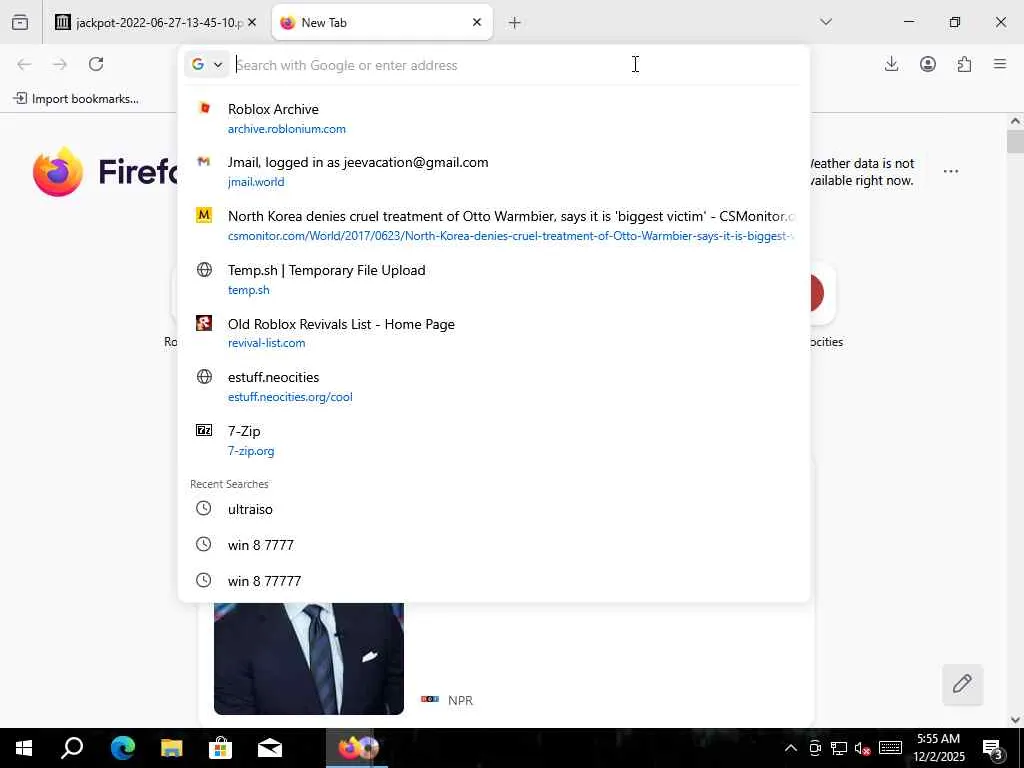This screenshot has height=768, width=1024.
Task: Close the New Tab tab
Action: pyautogui.click(x=477, y=22)
